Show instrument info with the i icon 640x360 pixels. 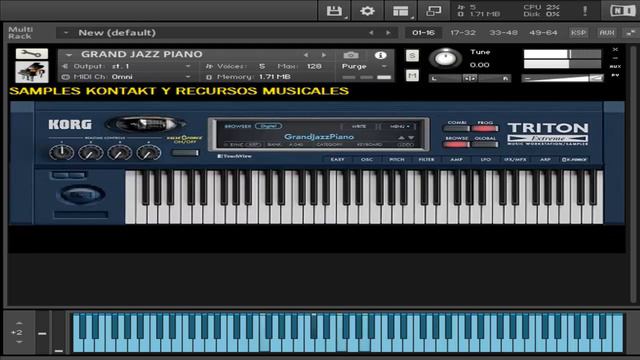click(380, 55)
